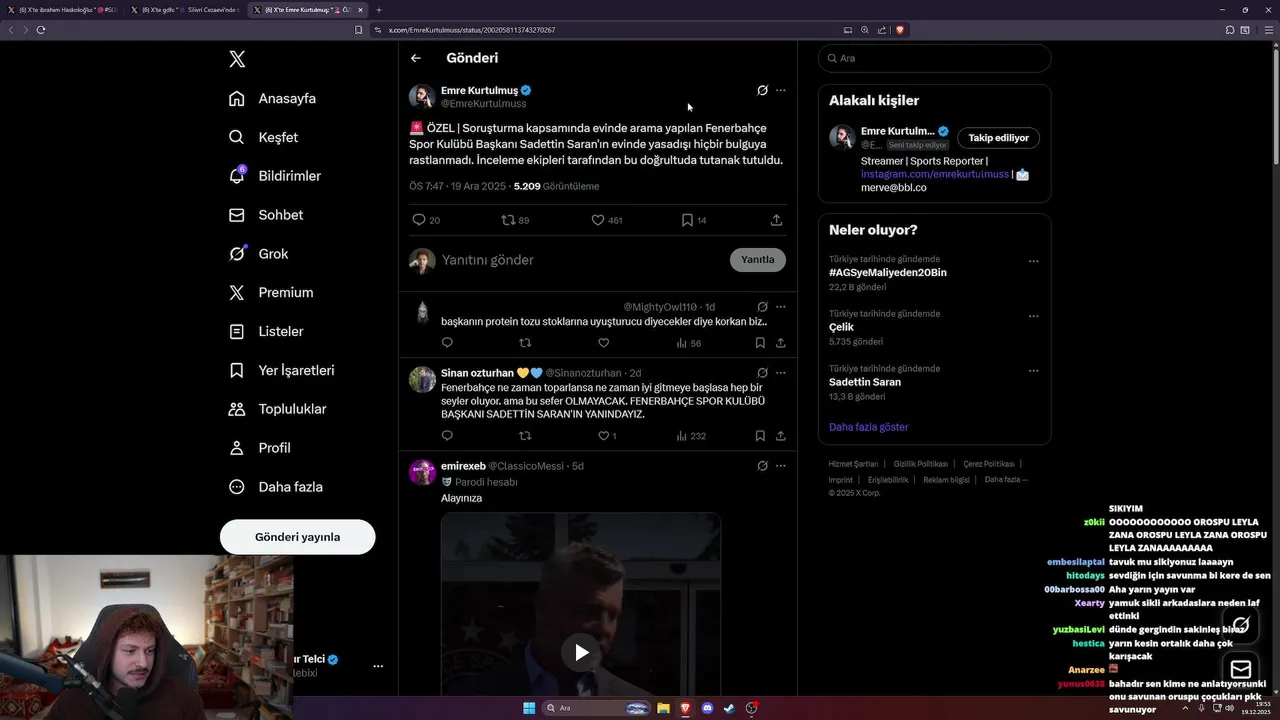Expand options for Sadettin Saran trend
This screenshot has height=720, width=1280.
click(1033, 371)
